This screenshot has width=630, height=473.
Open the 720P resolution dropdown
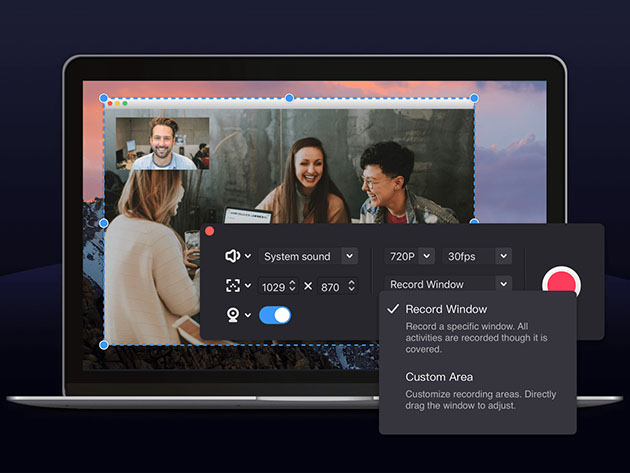tap(410, 256)
